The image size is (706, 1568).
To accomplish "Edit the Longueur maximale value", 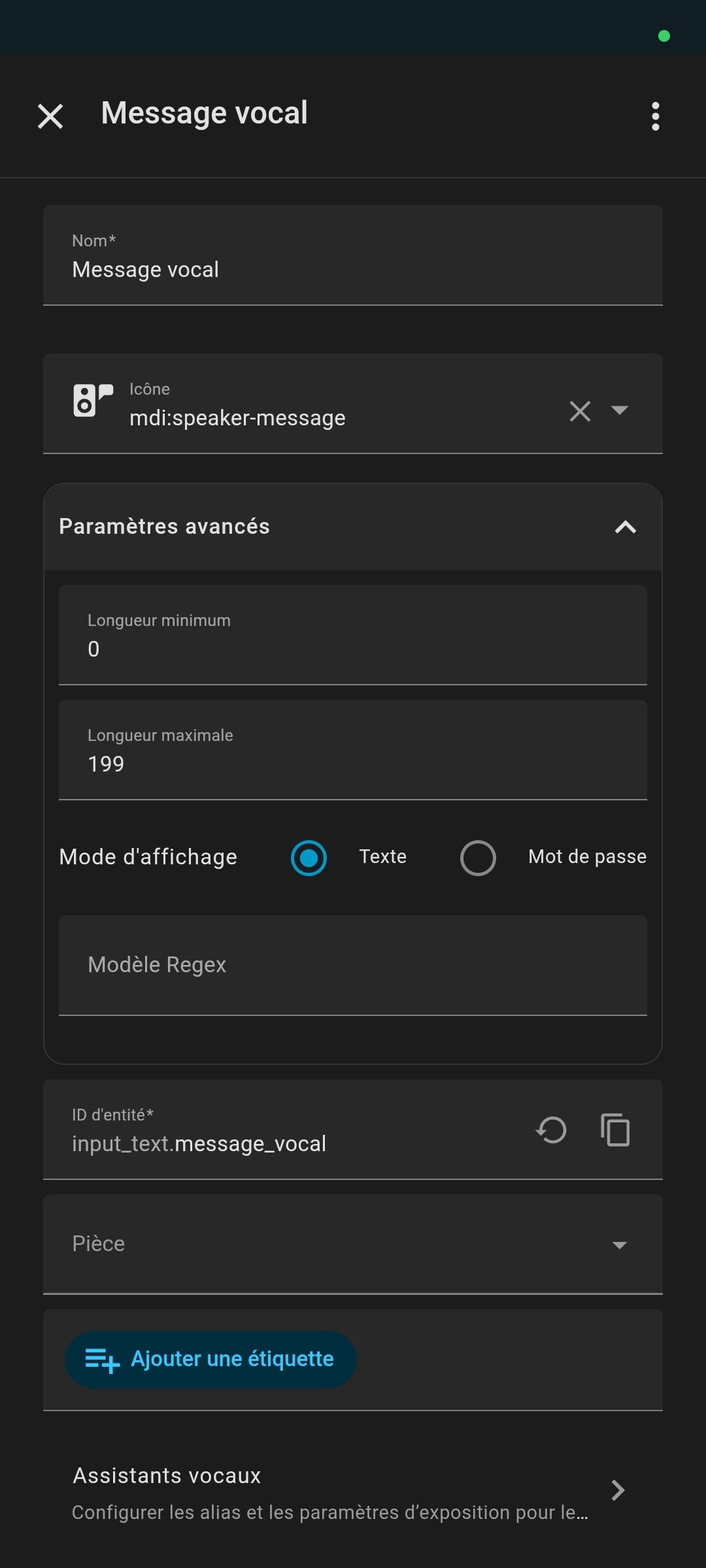I will (353, 763).
